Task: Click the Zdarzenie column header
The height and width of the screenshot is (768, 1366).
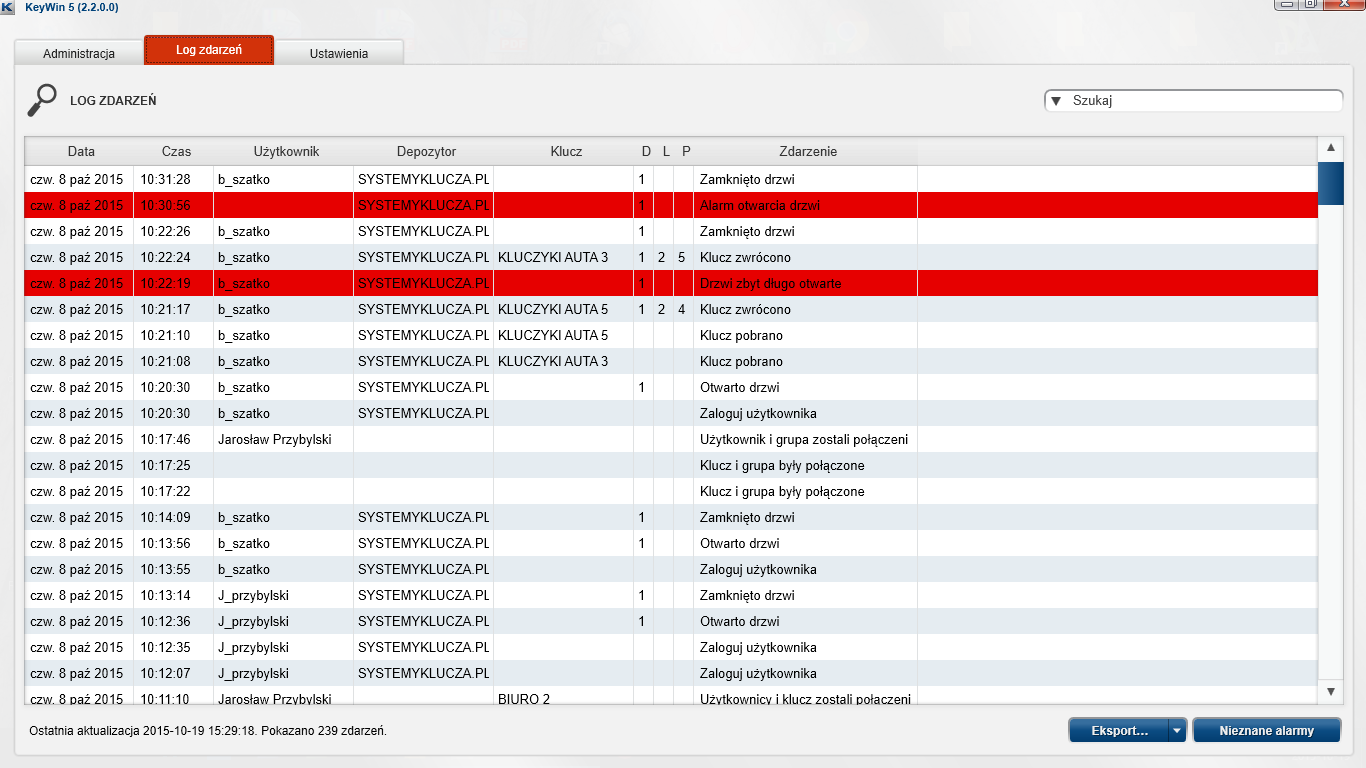Action: pos(807,152)
